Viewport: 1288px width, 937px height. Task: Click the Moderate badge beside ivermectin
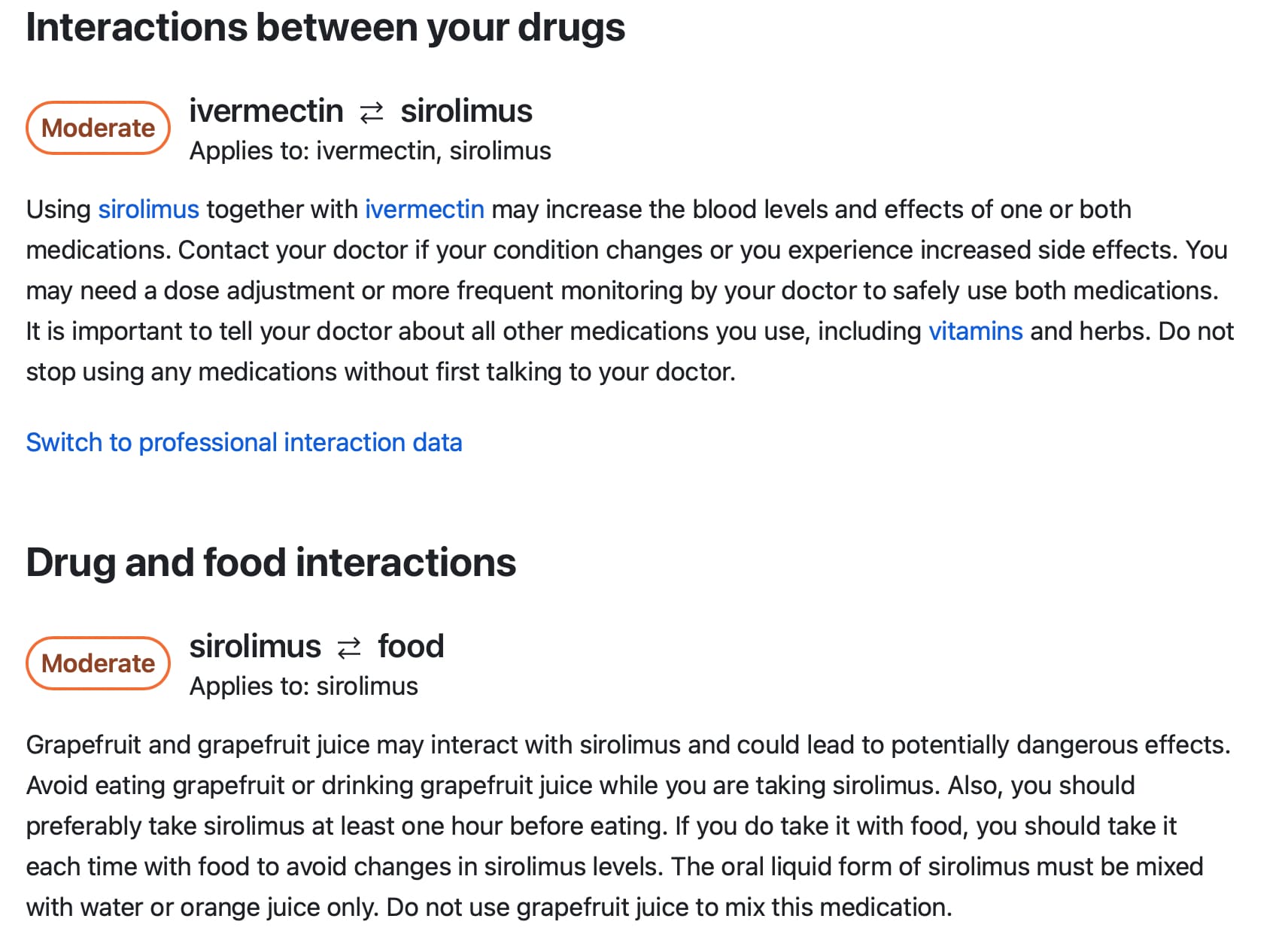98,128
